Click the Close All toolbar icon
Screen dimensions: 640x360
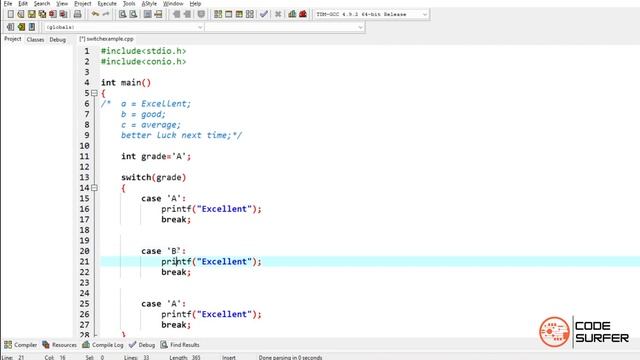coord(63,14)
